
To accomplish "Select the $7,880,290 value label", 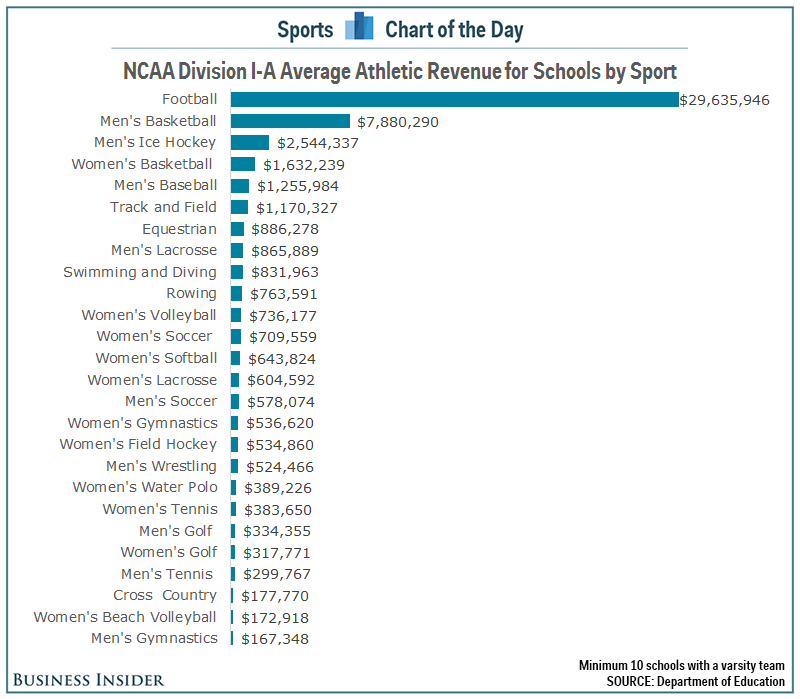I will pos(398,122).
